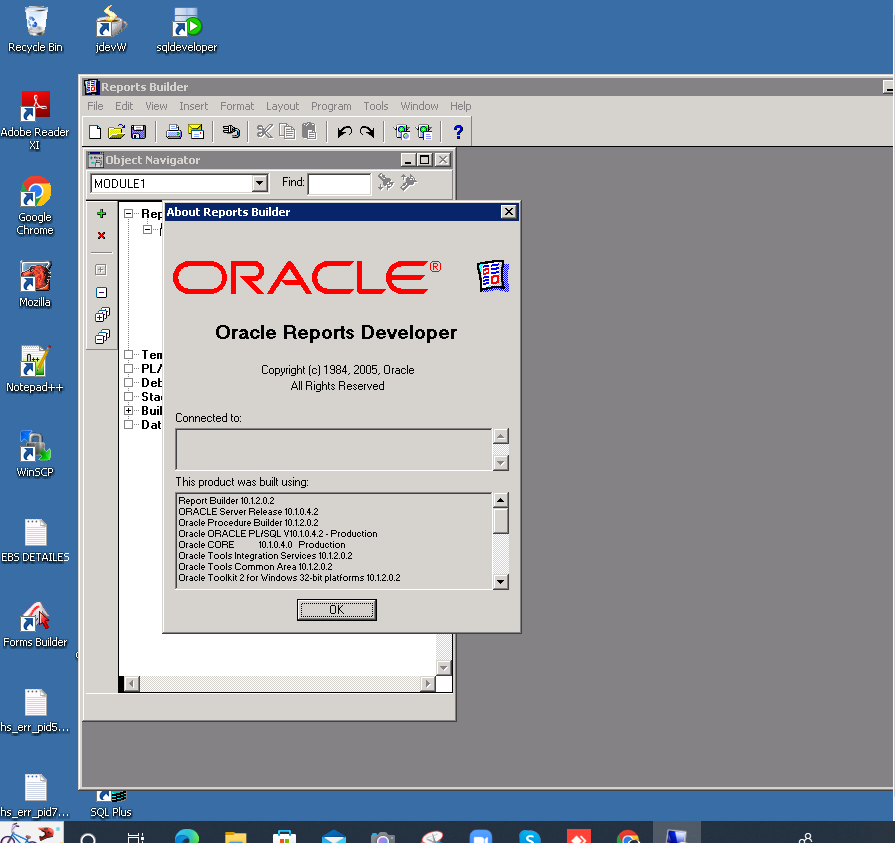Viewport: 895px width, 843px height.
Task: Collapse the Reports tree node
Action: (x=128, y=213)
